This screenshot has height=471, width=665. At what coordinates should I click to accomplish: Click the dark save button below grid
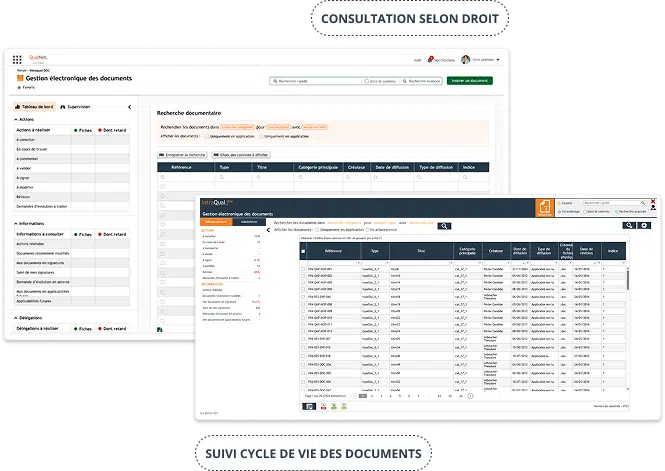tap(309, 407)
